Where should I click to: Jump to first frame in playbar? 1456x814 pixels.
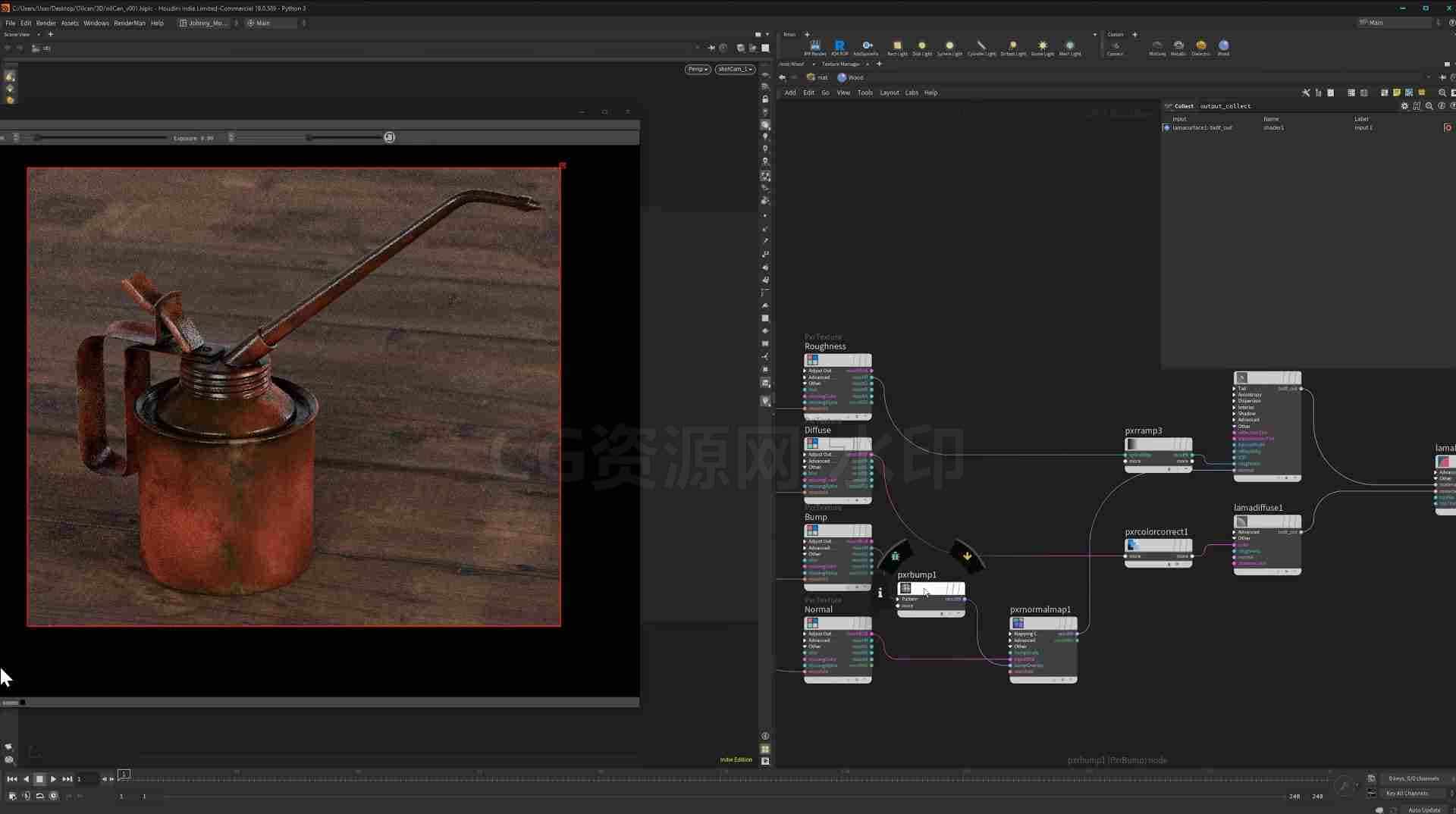tap(12, 779)
